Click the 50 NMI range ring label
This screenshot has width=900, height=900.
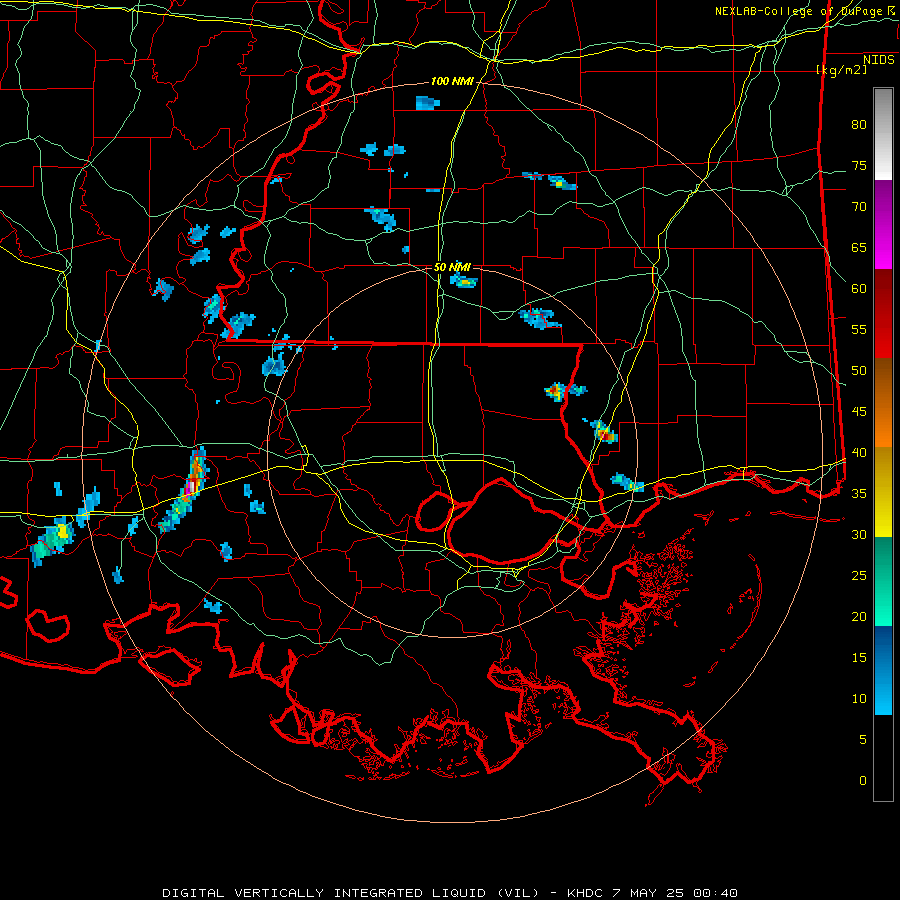coord(452,267)
